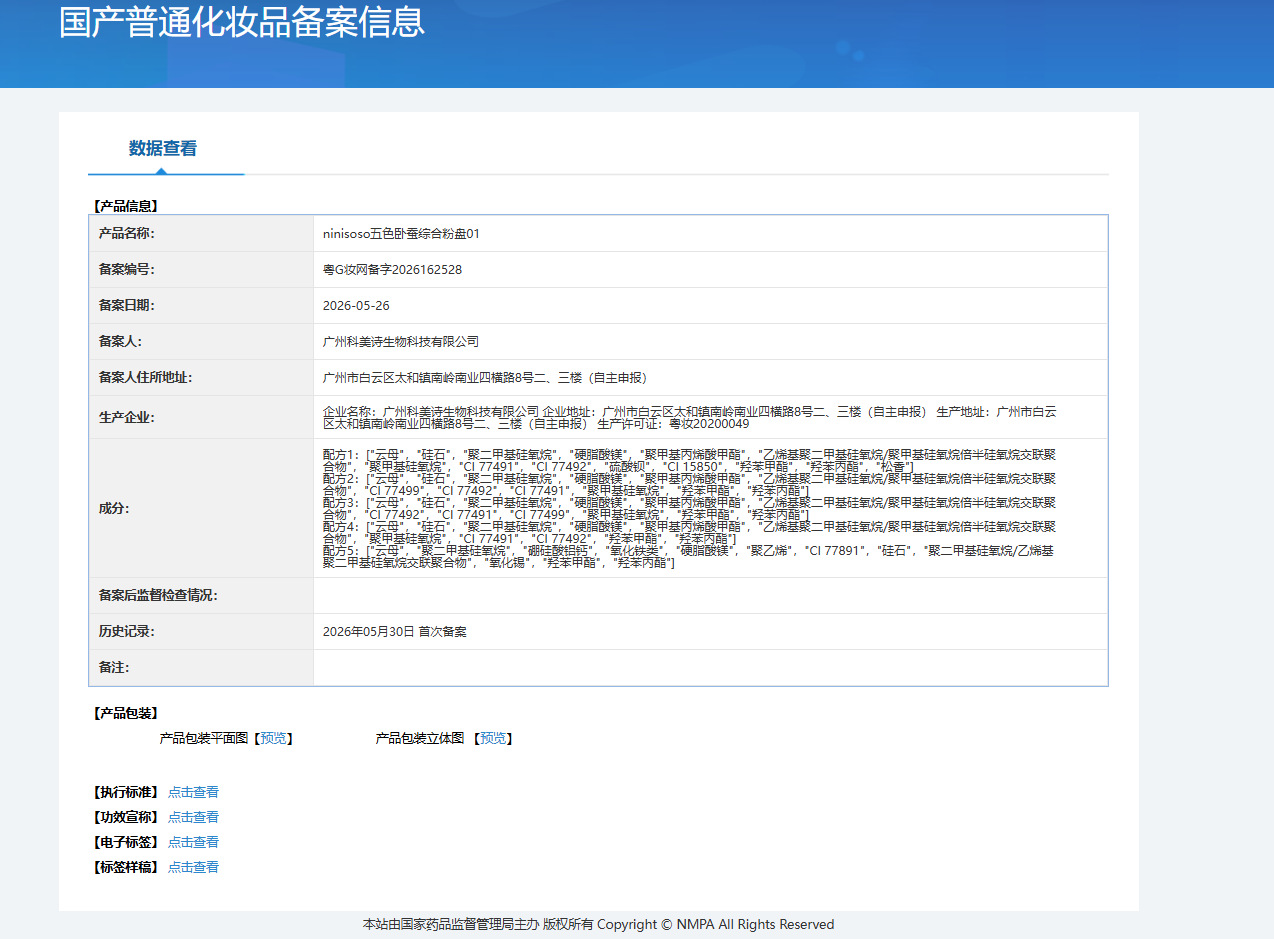
Task: Open 点击查看 link for 功效宣称
Action: pyautogui.click(x=193, y=817)
